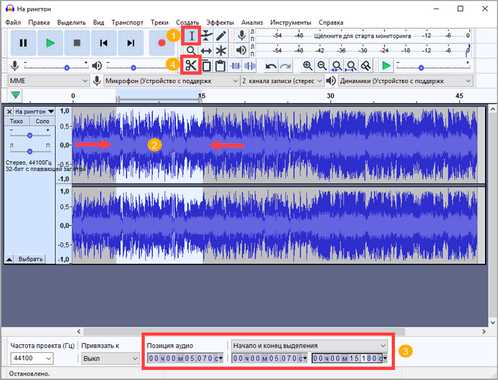Select the Multi-tool asterisk icon
The height and width of the screenshot is (380, 498).
point(221,51)
